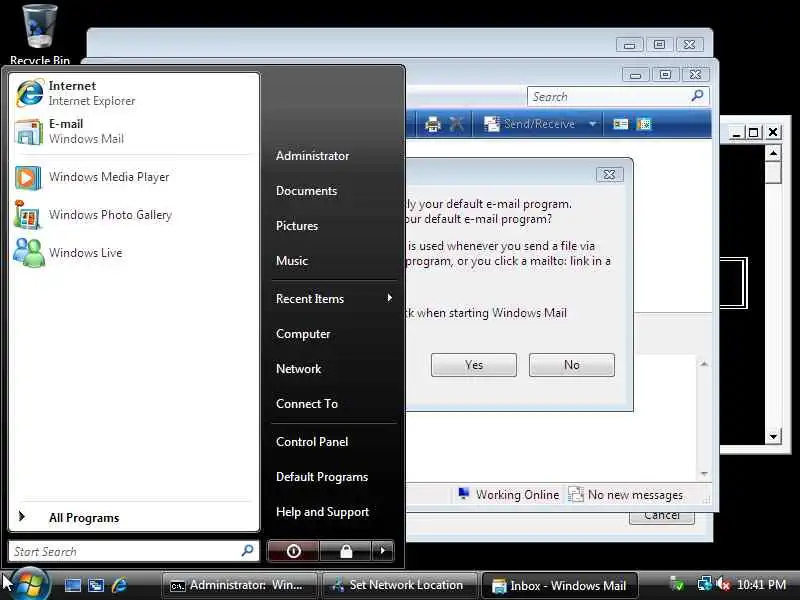This screenshot has height=600, width=800.
Task: Click Switch between windows quick launch icon
Action: tap(96, 585)
